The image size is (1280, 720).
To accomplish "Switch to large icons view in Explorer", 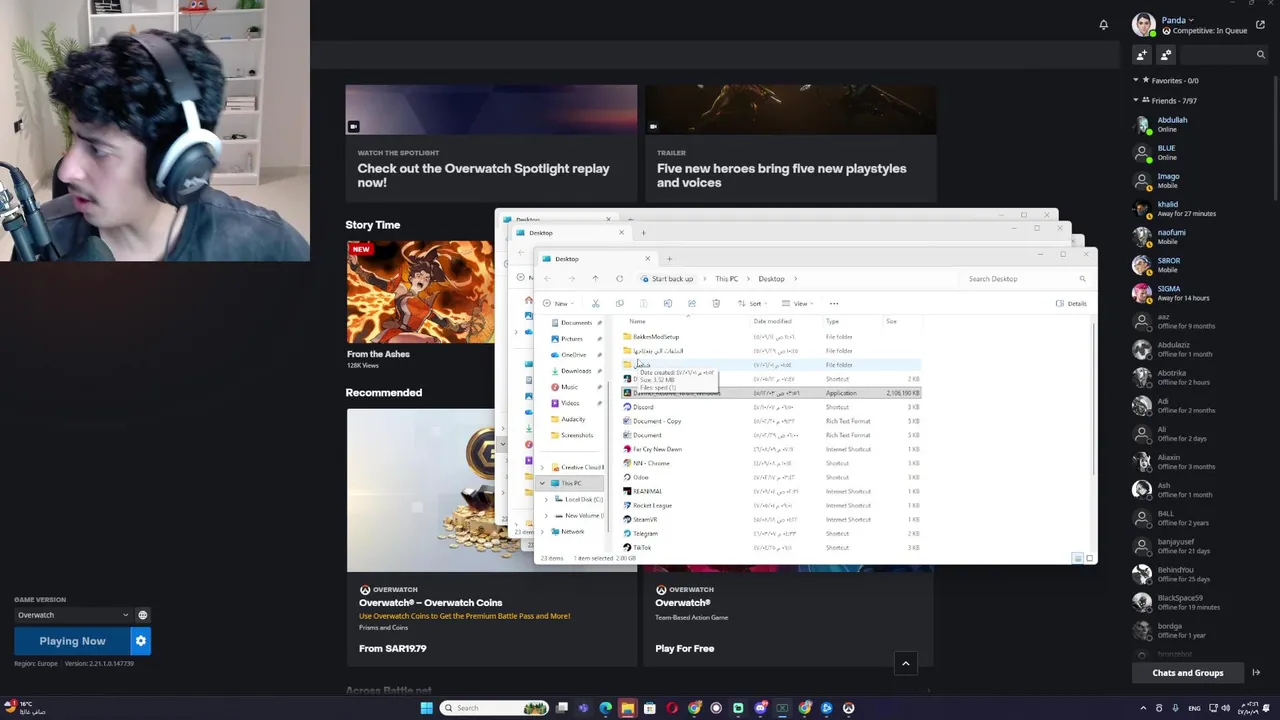I will 1089,558.
